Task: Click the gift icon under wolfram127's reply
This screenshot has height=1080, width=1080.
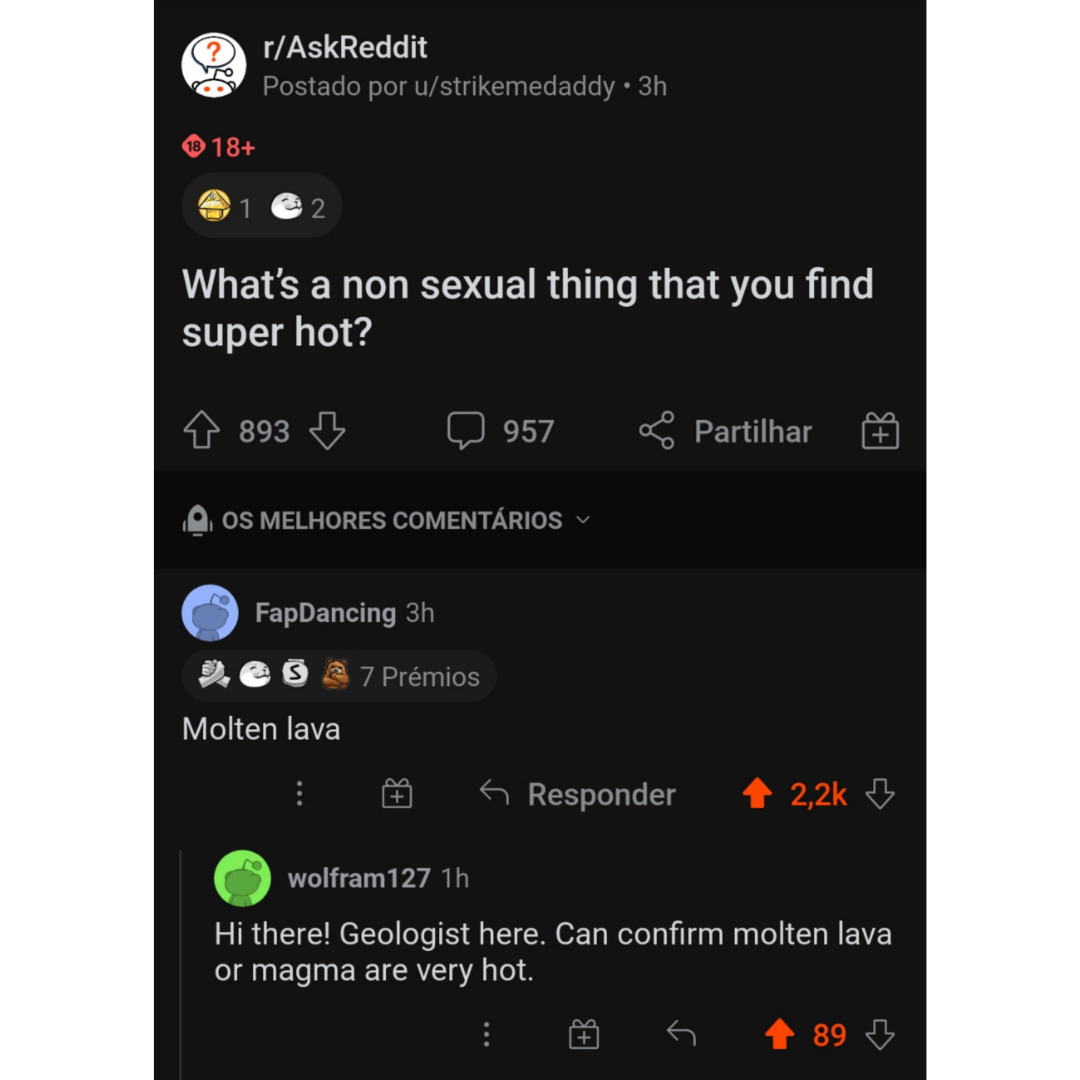Action: [x=584, y=1035]
